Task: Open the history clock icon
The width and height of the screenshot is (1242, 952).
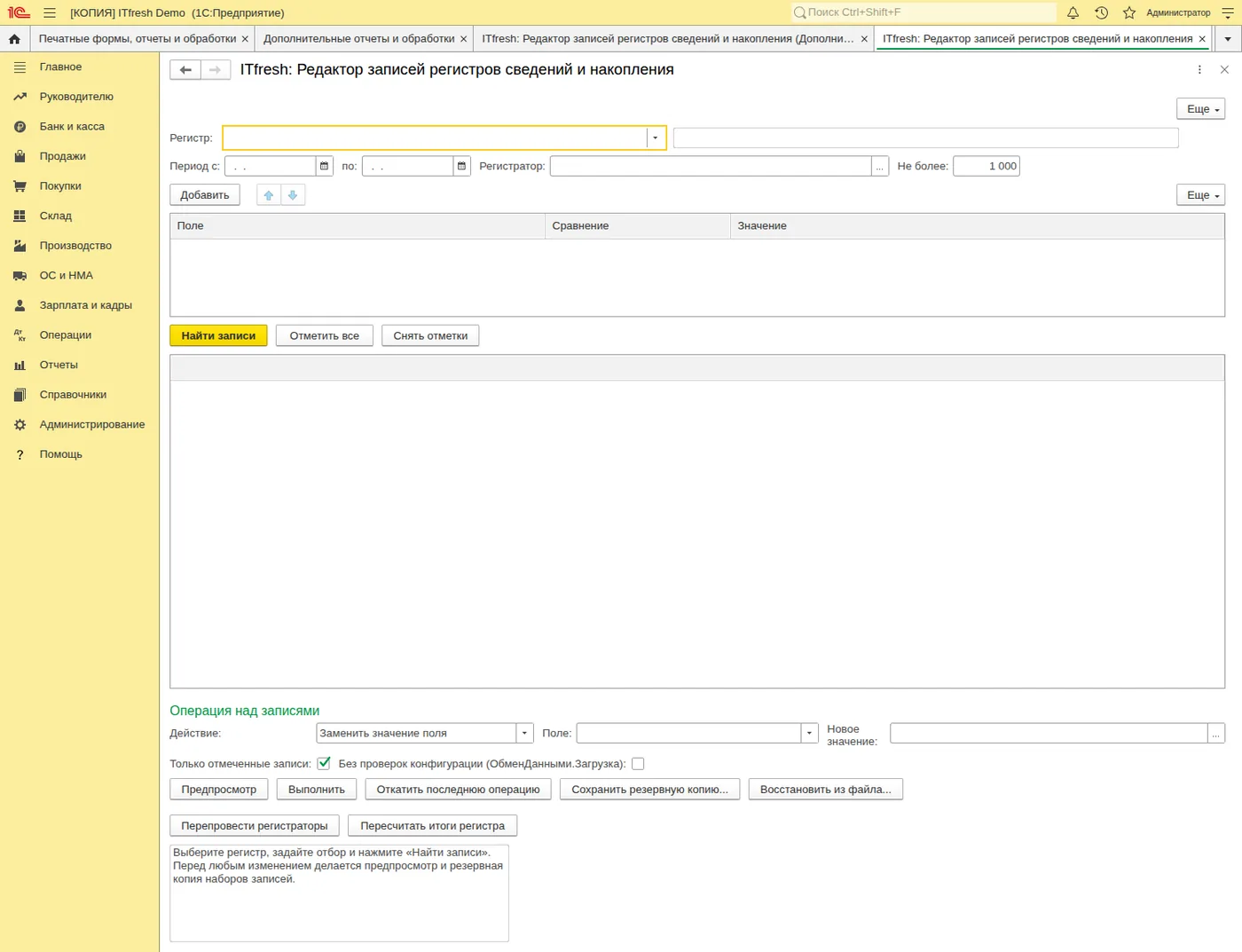Action: (1101, 12)
